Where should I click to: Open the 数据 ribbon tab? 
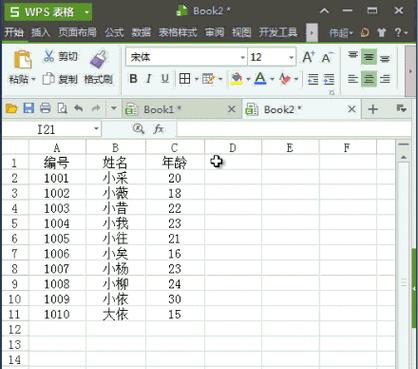click(x=141, y=33)
